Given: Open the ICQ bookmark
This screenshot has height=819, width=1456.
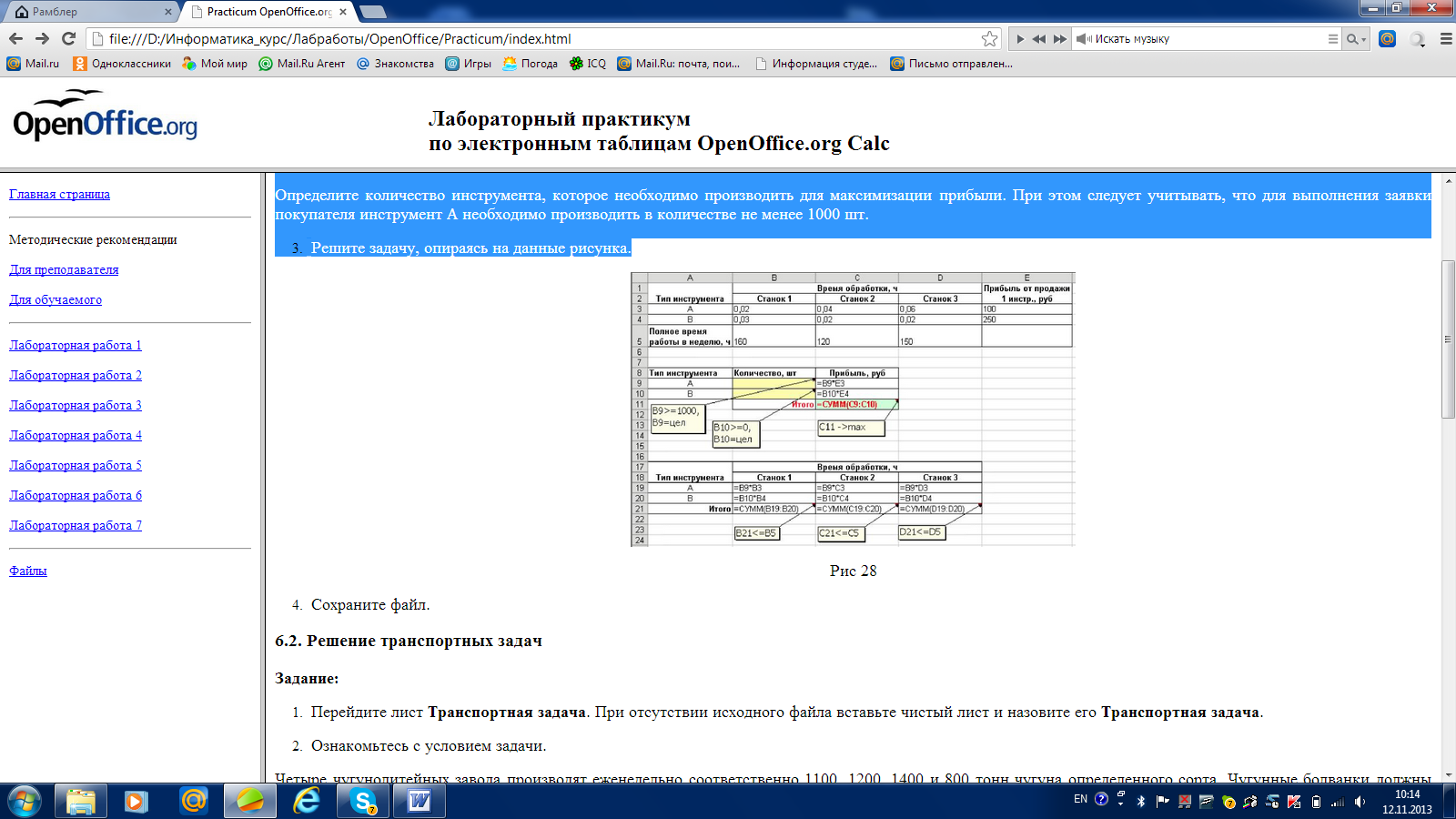Looking at the screenshot, I should pyautogui.click(x=587, y=64).
